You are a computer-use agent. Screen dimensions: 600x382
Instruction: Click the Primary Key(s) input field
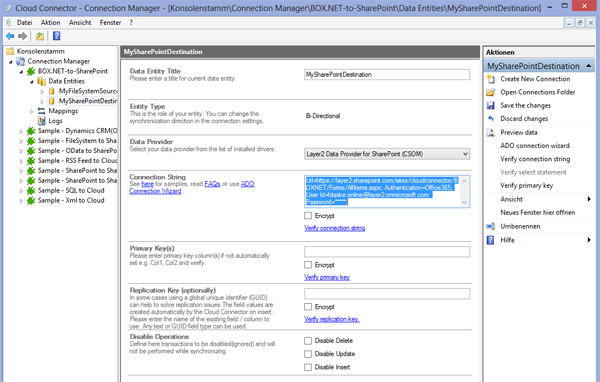(387, 251)
